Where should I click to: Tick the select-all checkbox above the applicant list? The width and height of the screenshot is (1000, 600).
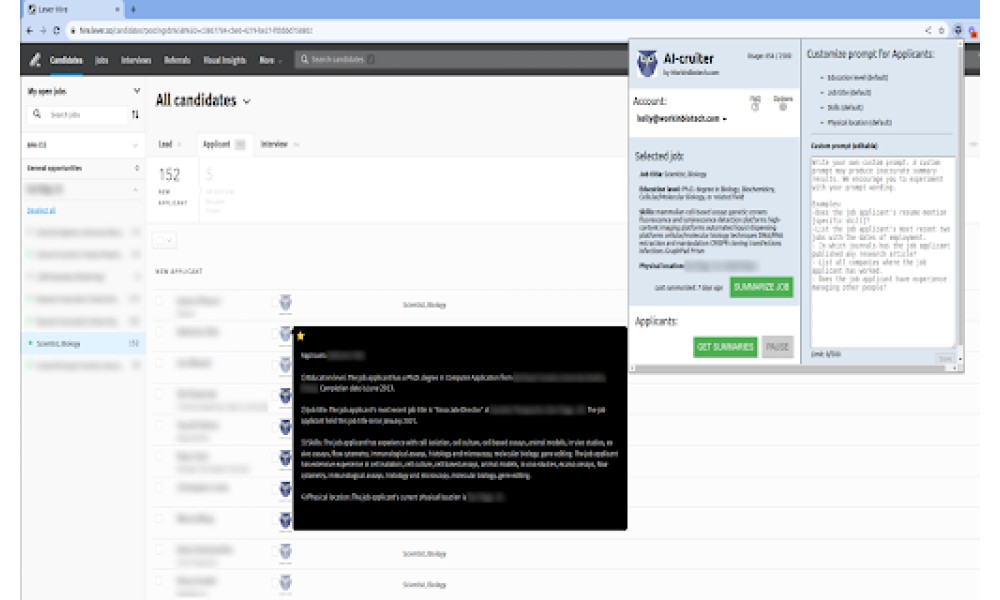(159, 241)
